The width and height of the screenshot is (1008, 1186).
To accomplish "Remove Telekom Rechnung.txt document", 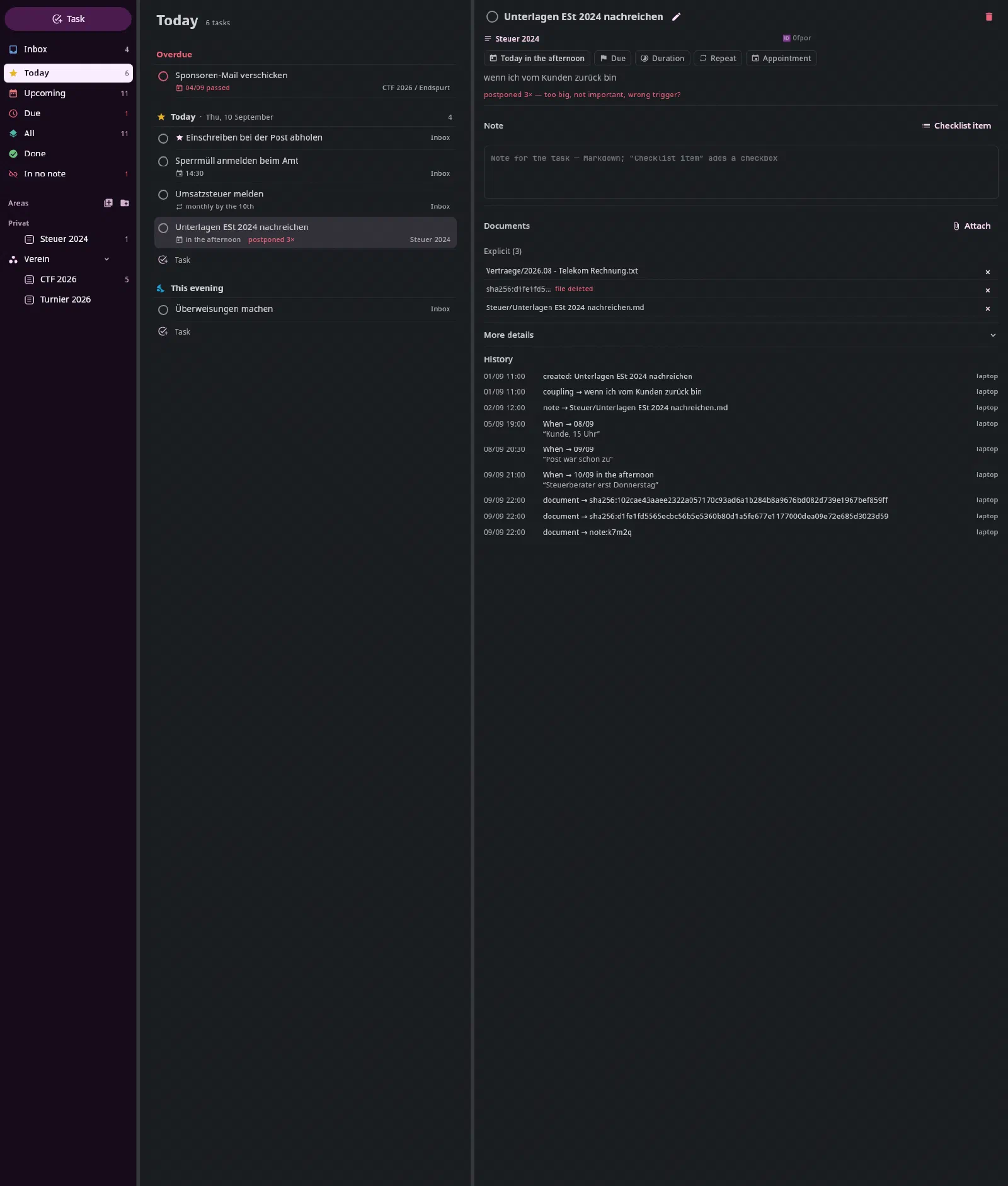I will pyautogui.click(x=987, y=272).
